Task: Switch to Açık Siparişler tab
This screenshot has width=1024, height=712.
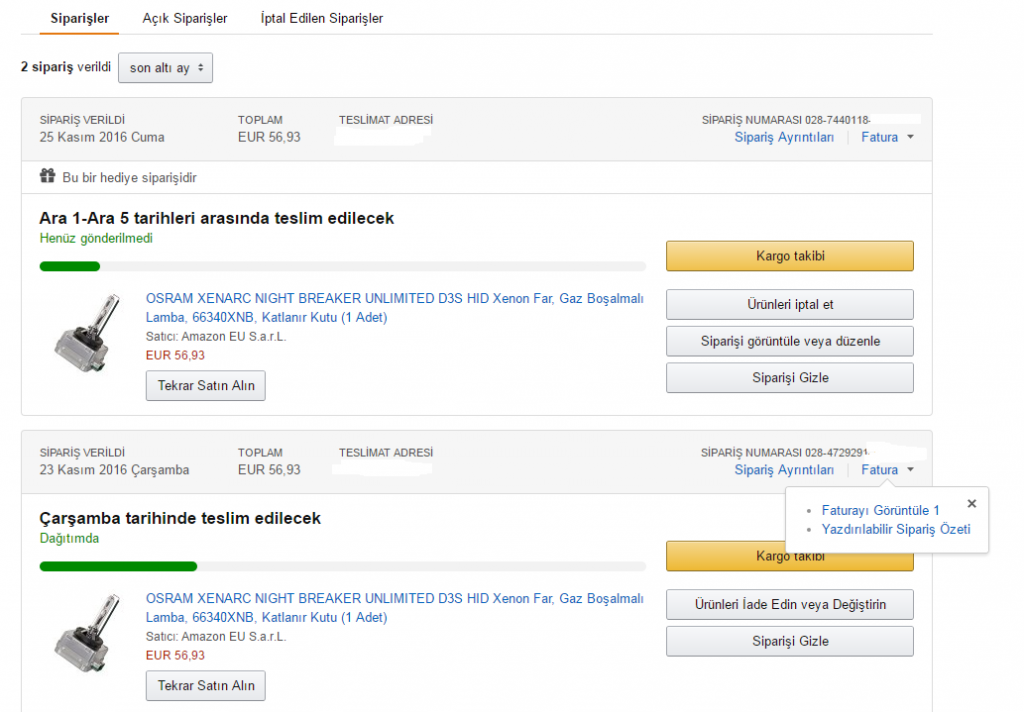Action: [x=185, y=18]
